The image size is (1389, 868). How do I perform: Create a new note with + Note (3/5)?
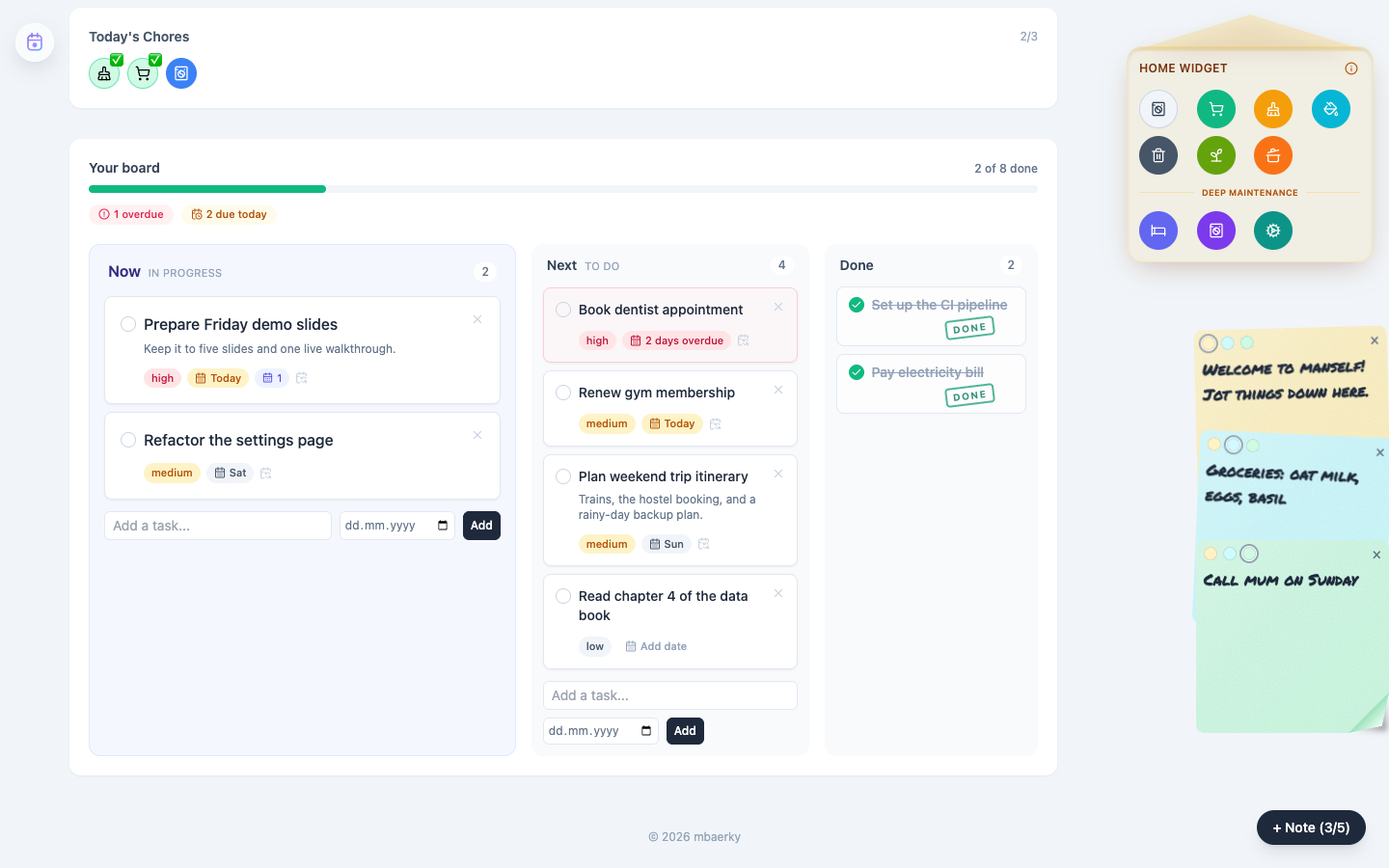[x=1311, y=827]
